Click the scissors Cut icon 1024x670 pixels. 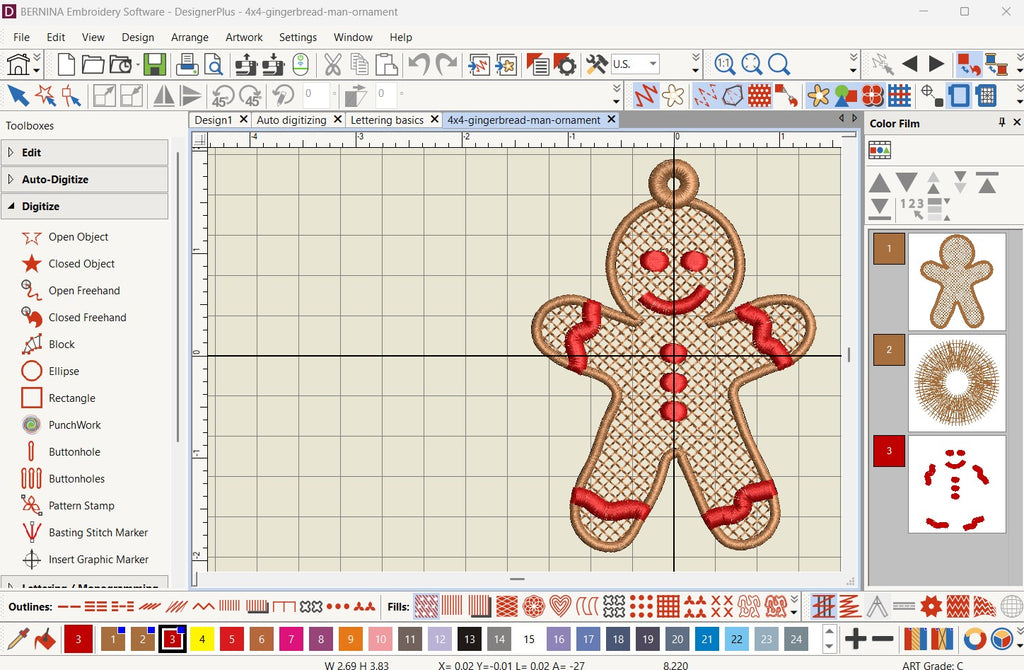click(x=332, y=65)
